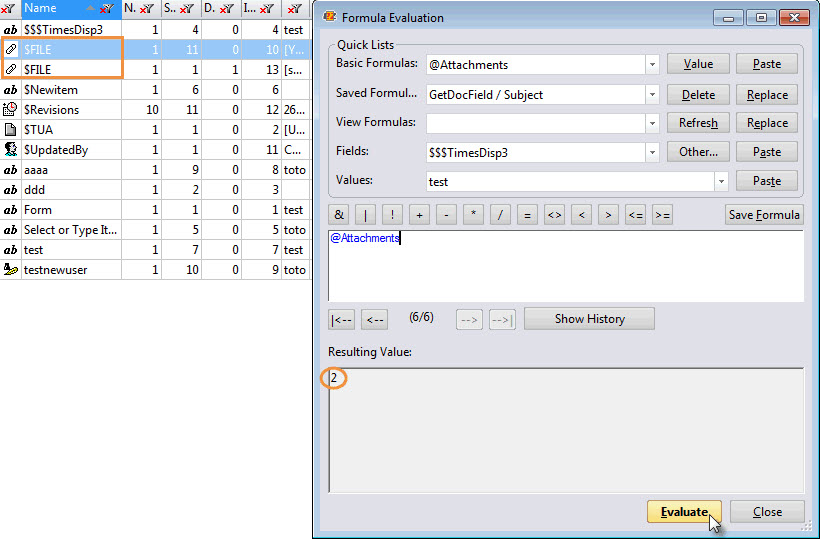Screen dimensions: 820x539
Task: Open the Values dropdown
Action: pyautogui.click(x=720, y=182)
